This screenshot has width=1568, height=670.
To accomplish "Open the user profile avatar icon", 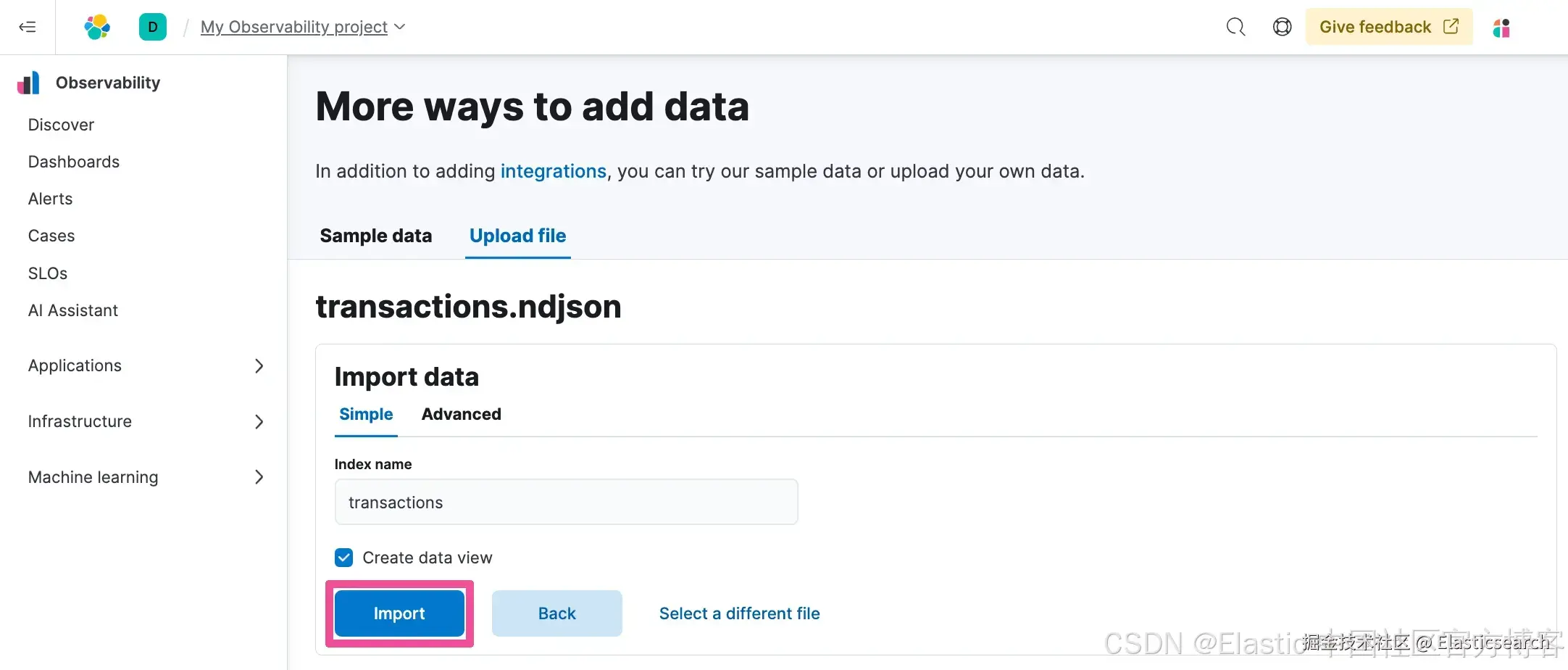I will pos(1501,28).
